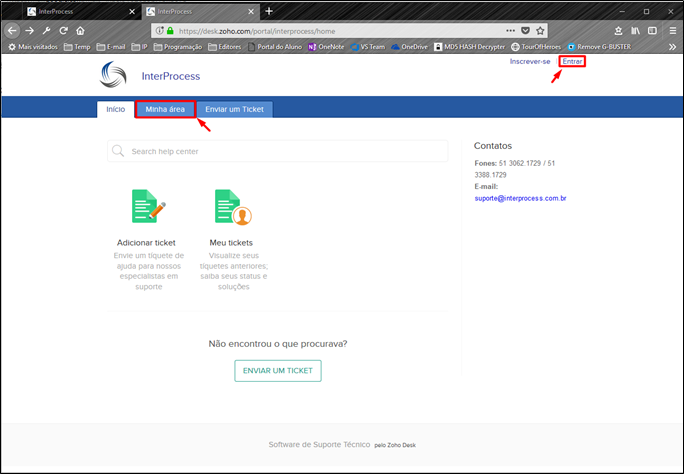Click the Adicionar ticket heading
684x474 pixels.
tap(146, 242)
